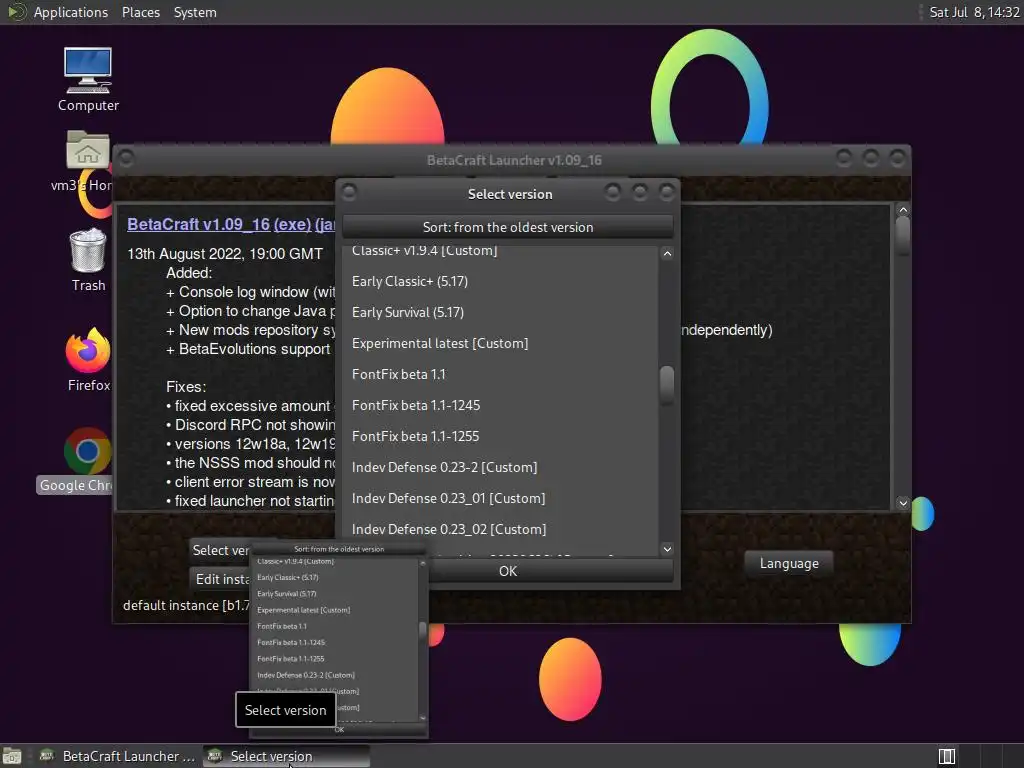Open the Home folder desktop icon
This screenshot has height=768, width=1024.
88,161
